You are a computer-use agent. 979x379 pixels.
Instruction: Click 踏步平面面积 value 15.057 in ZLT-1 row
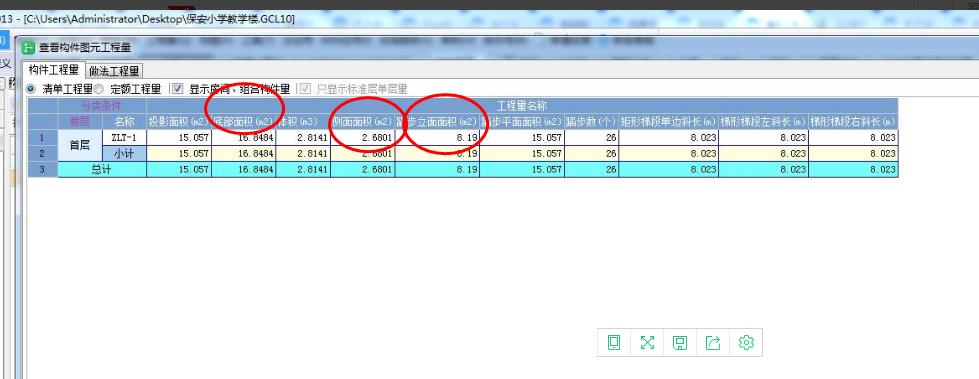tap(522, 137)
